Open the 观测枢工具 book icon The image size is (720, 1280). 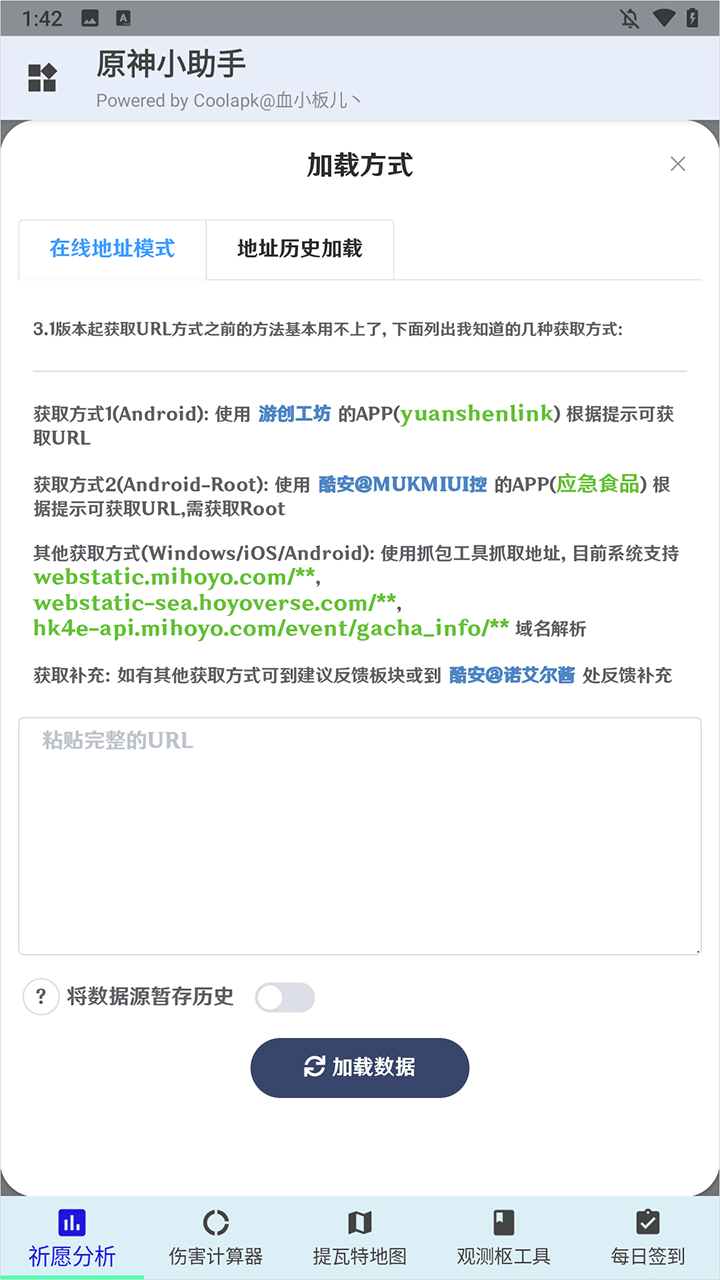pyautogui.click(x=504, y=1221)
